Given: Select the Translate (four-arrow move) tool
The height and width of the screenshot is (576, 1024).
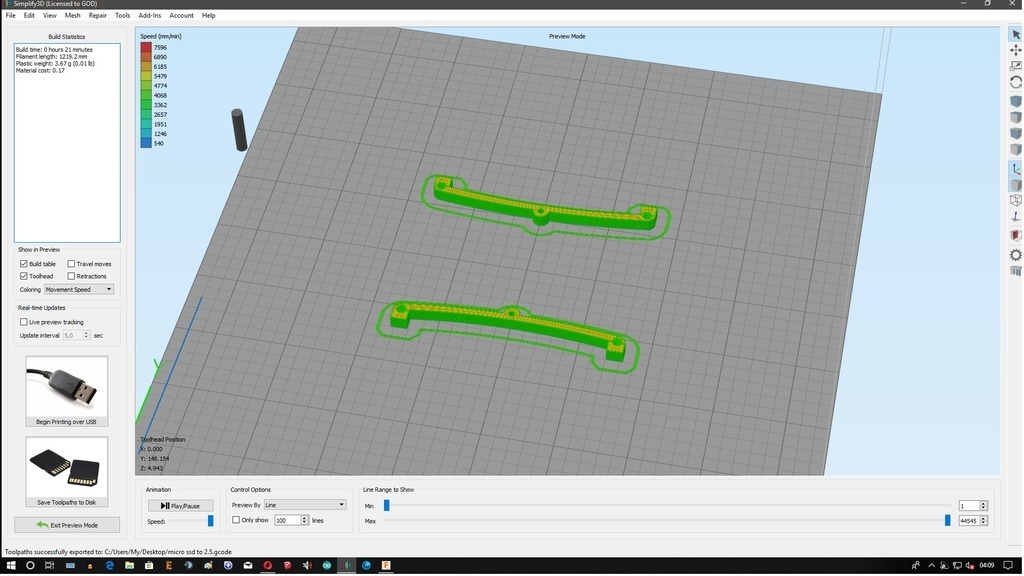Looking at the screenshot, I should pos(1016,50).
